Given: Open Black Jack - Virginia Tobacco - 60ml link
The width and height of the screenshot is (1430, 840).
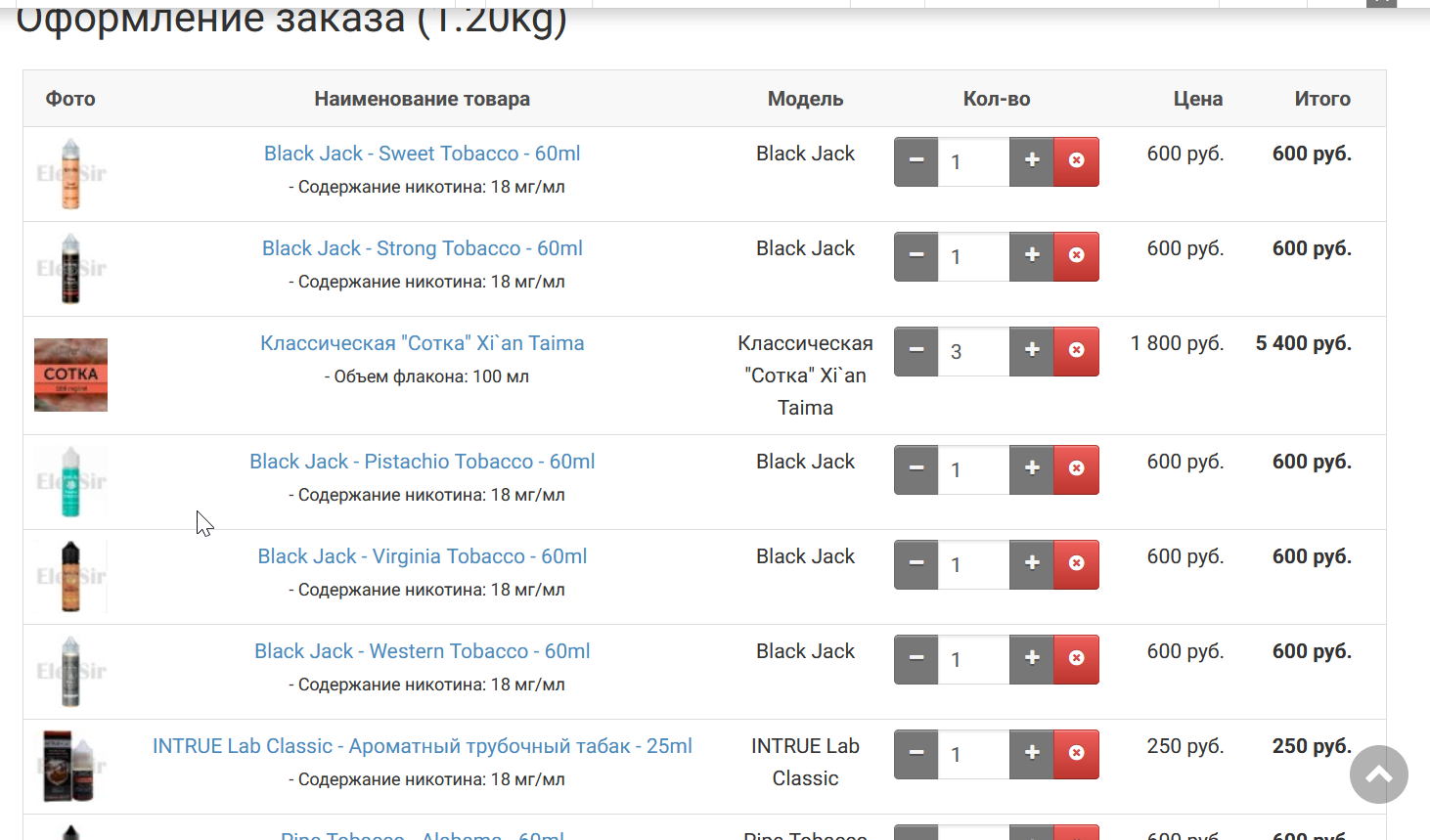Looking at the screenshot, I should click(x=423, y=556).
